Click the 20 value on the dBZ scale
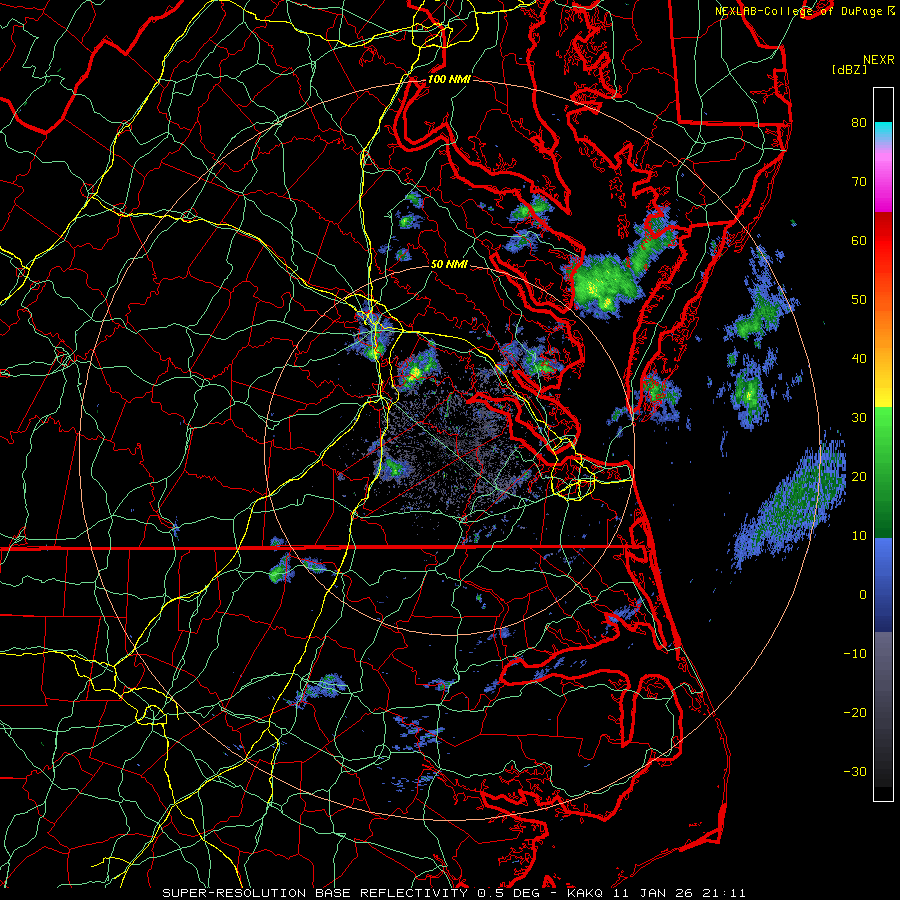Image resolution: width=900 pixels, height=900 pixels. point(859,476)
